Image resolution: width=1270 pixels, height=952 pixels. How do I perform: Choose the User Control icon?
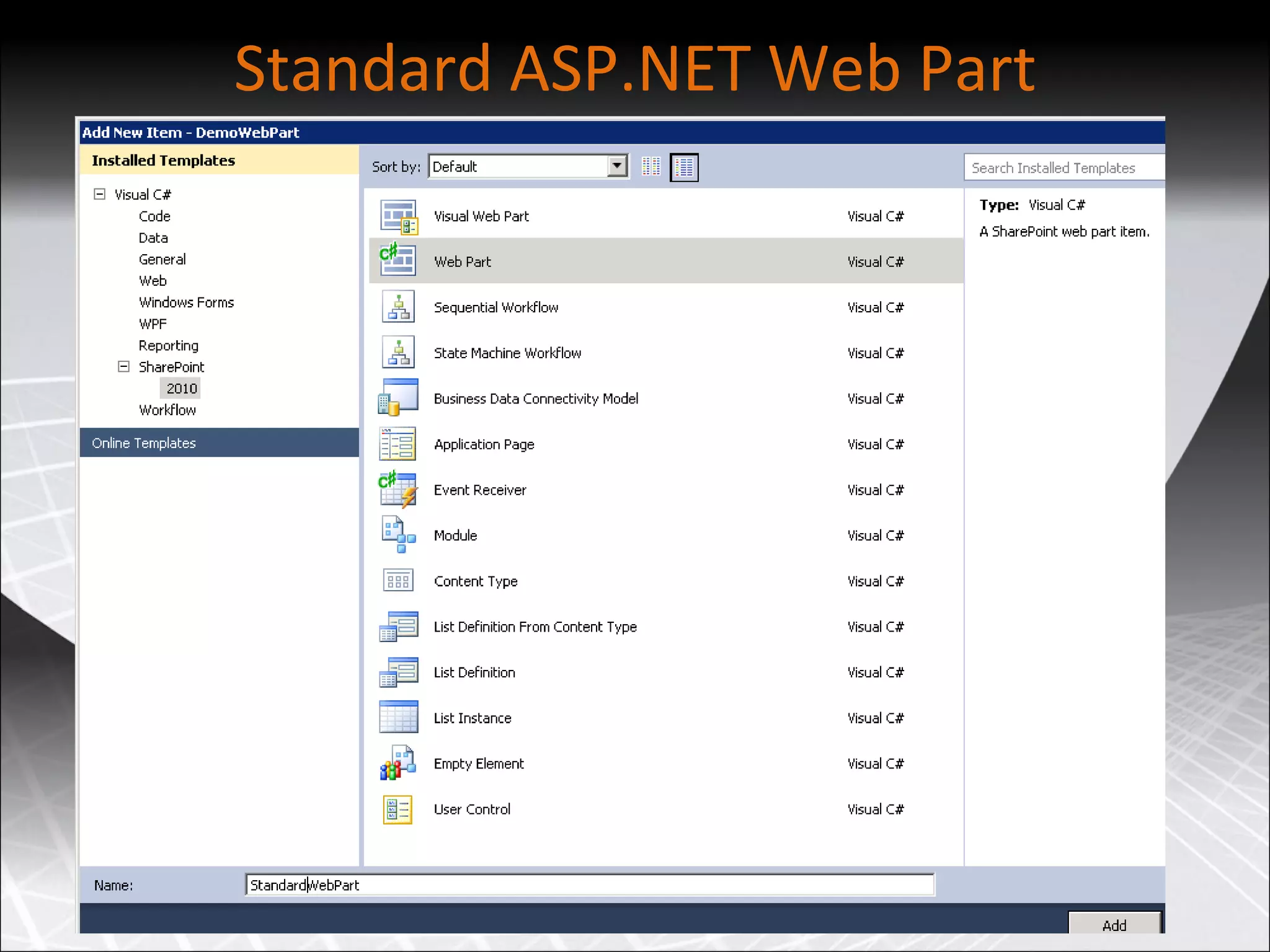click(397, 809)
